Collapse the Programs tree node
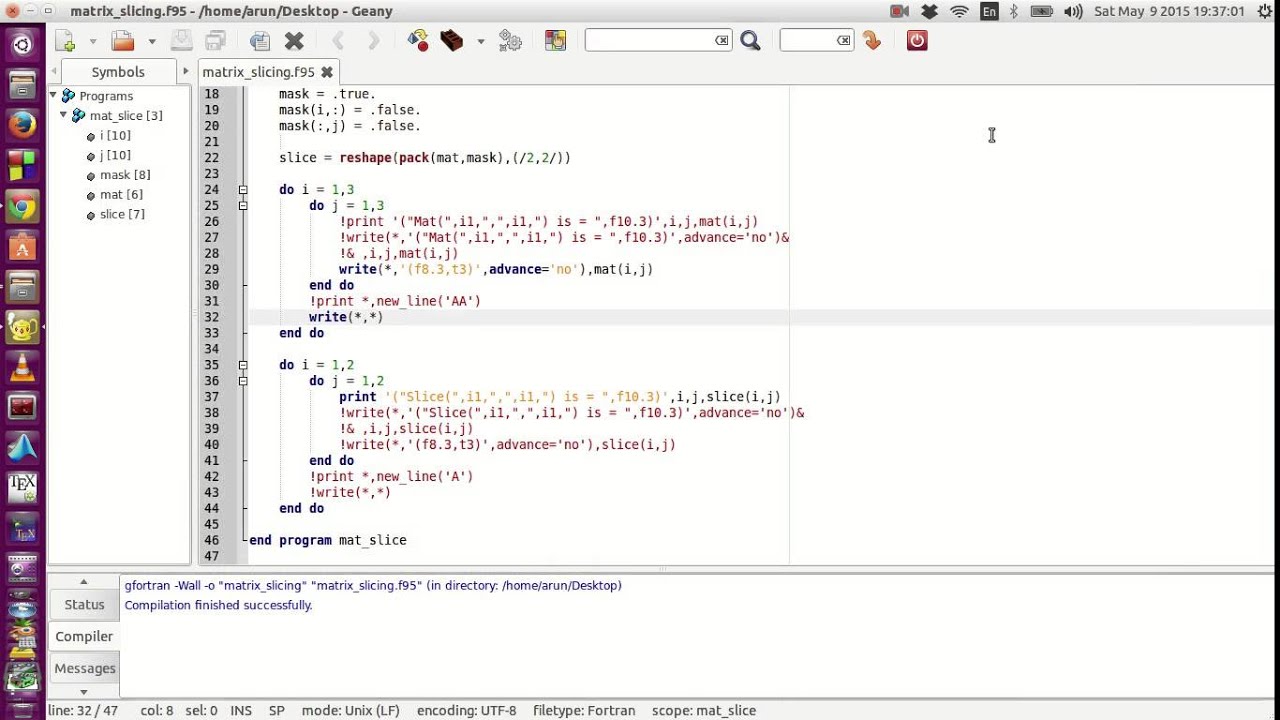1280x720 pixels. tap(53, 95)
